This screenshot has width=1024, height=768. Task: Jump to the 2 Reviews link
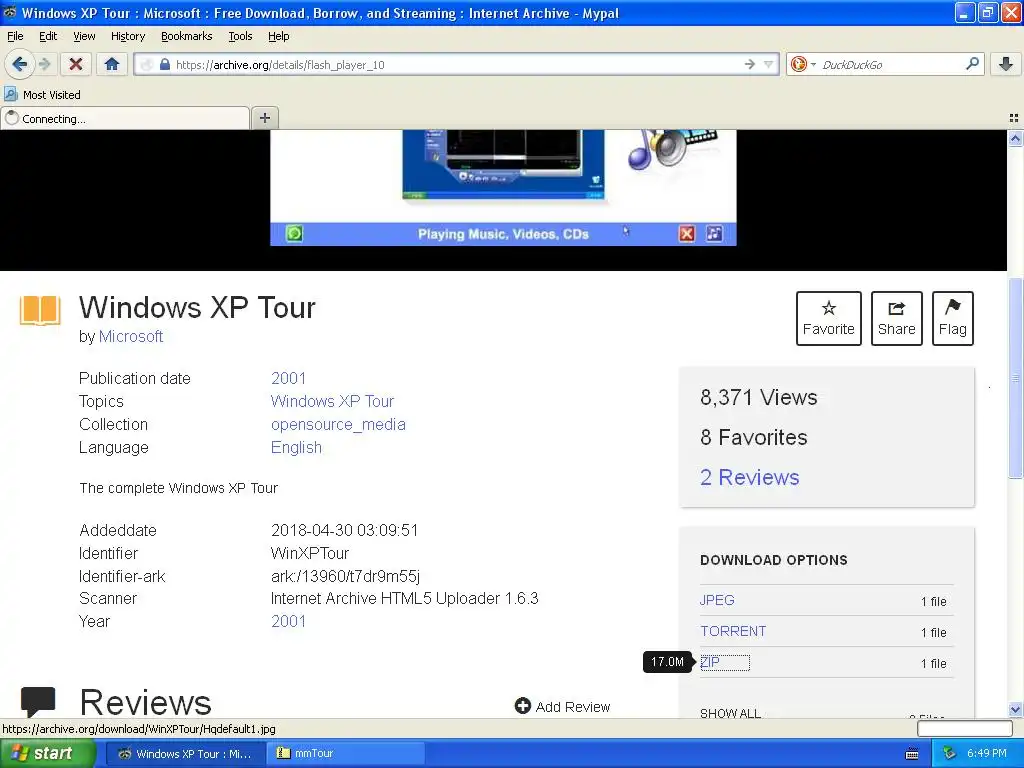pyautogui.click(x=749, y=477)
